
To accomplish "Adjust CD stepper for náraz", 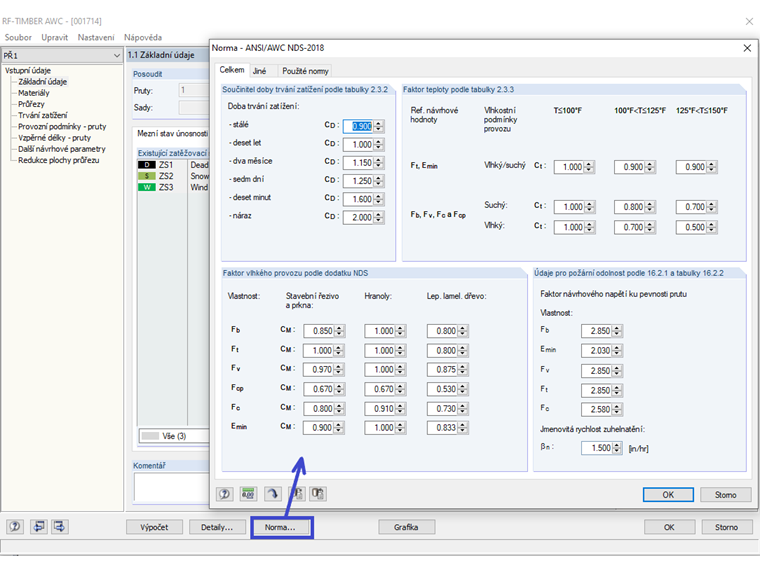I will tap(379, 217).
